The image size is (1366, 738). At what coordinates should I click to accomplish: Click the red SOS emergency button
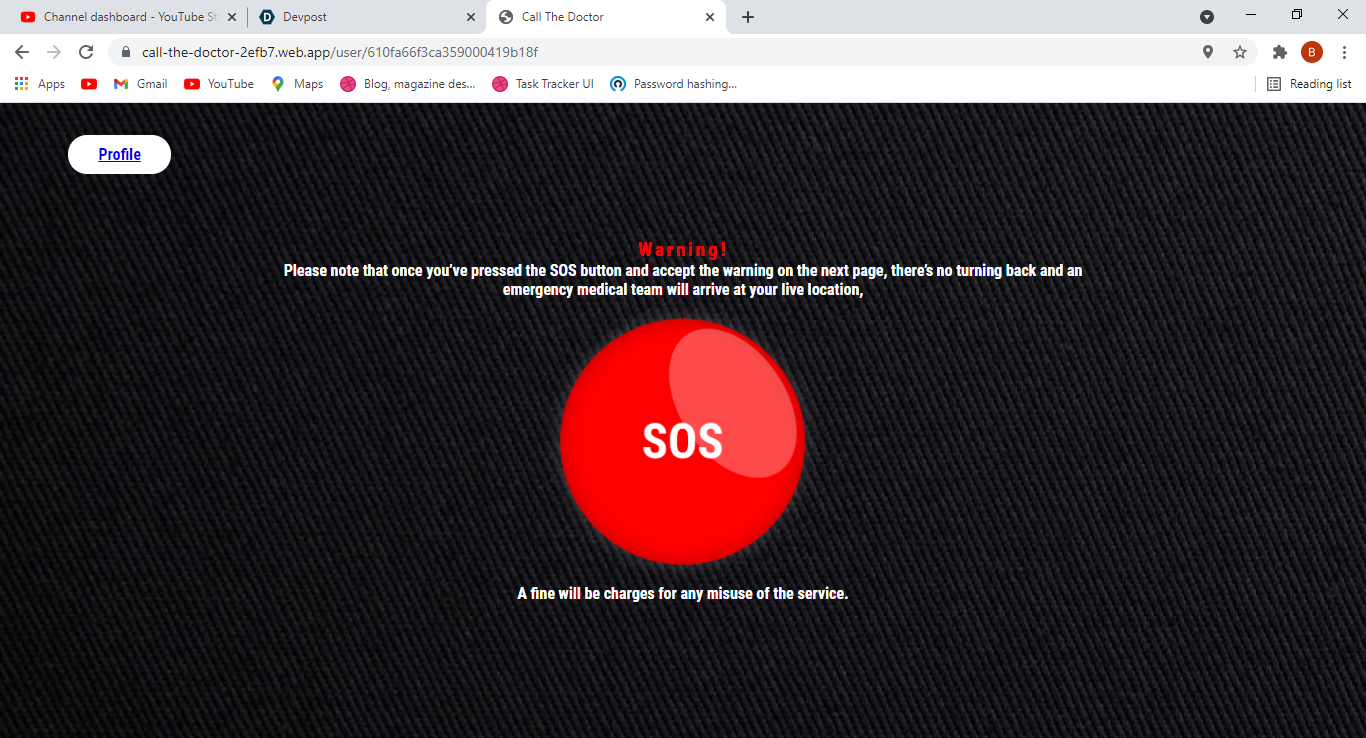pos(682,441)
